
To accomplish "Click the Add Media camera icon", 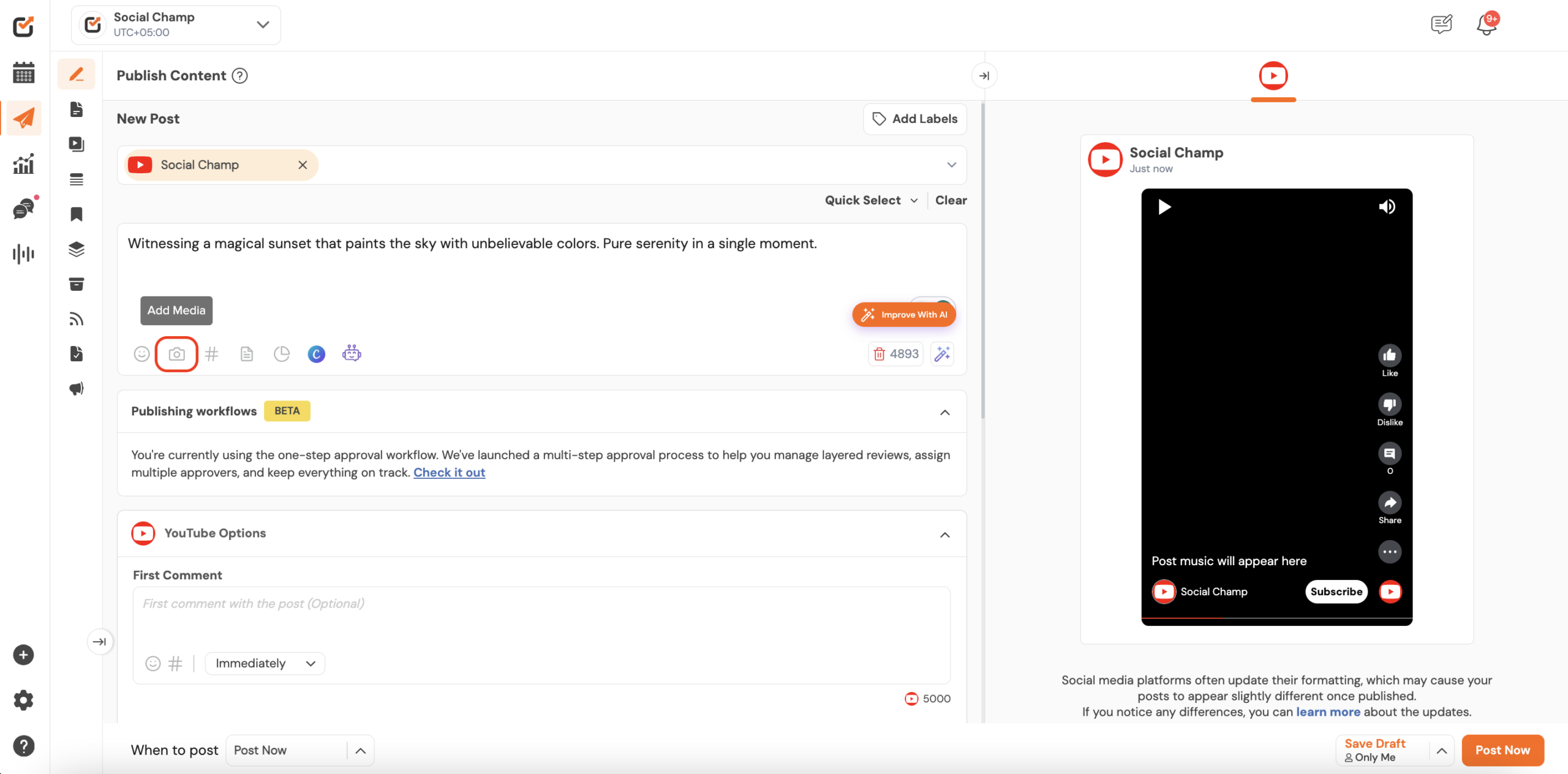I will pyautogui.click(x=176, y=354).
